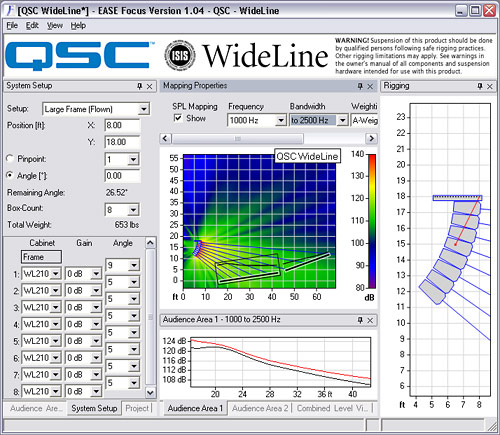The image size is (500, 435).
Task: Open the Box-Count dropdown
Action: 133,210
